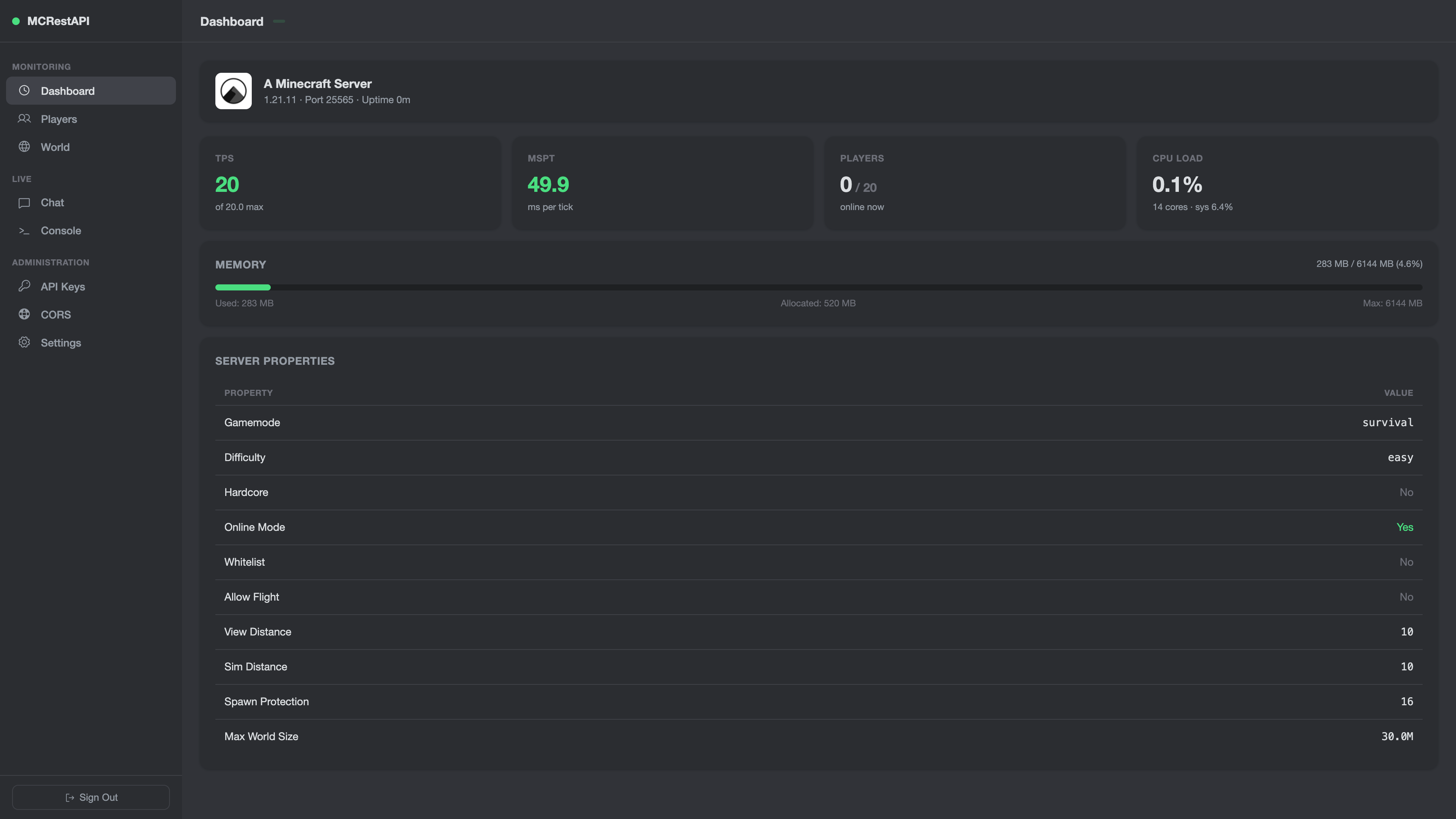This screenshot has height=819, width=1456.
Task: Open API Keys administration label
Action: point(63,287)
